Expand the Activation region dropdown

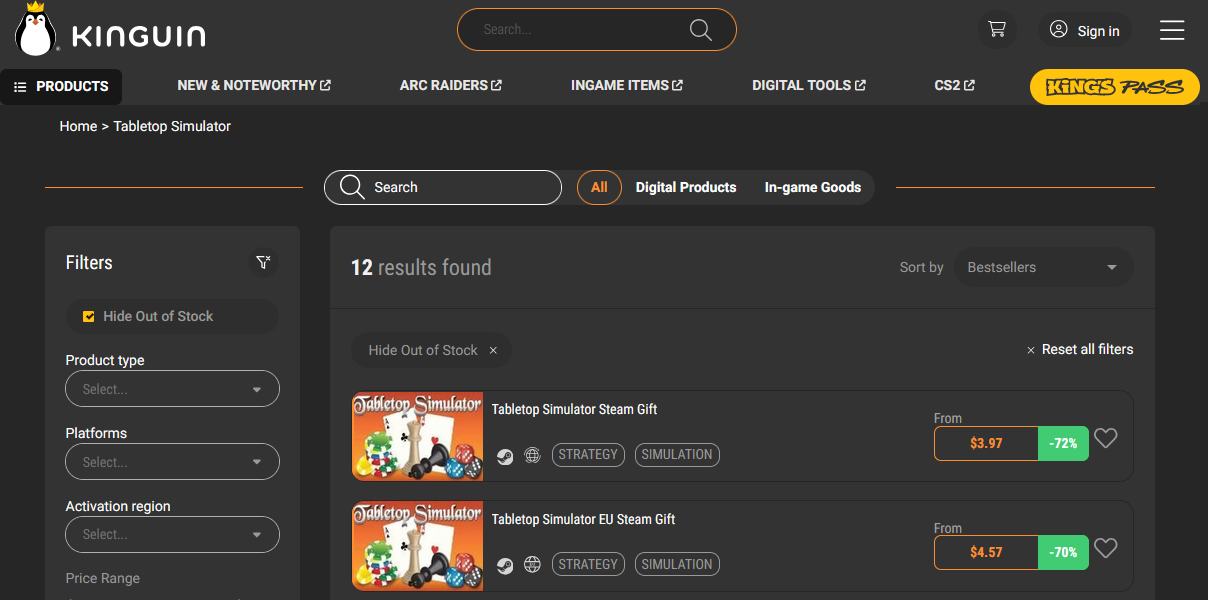[172, 534]
